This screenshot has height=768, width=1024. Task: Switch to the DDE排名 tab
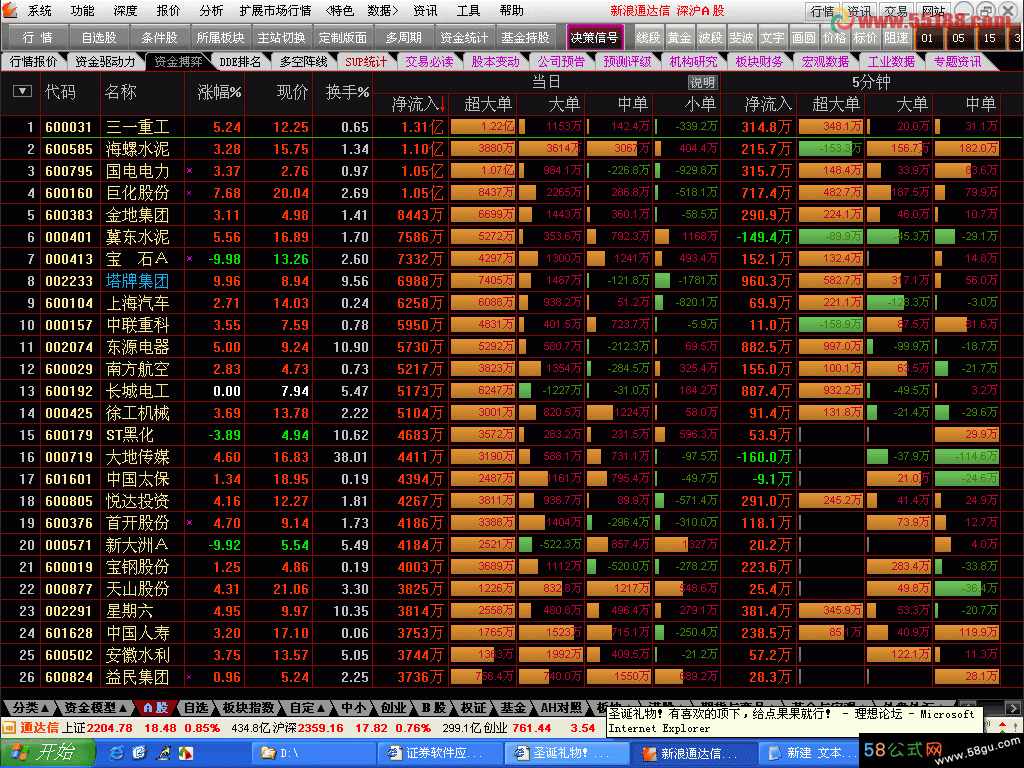pos(240,61)
